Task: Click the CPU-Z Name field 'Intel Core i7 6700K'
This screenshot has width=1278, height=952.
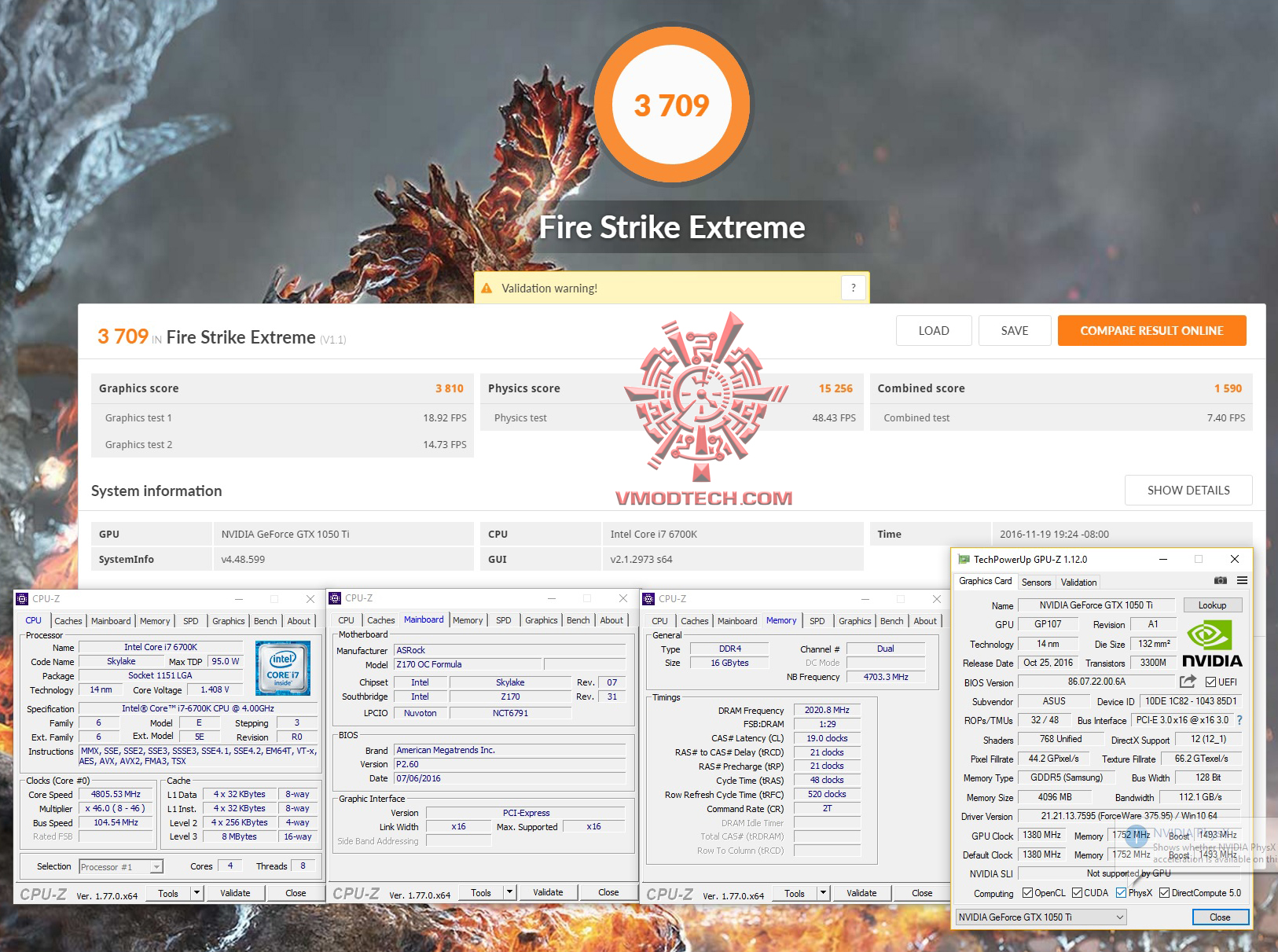Action: pos(160,647)
